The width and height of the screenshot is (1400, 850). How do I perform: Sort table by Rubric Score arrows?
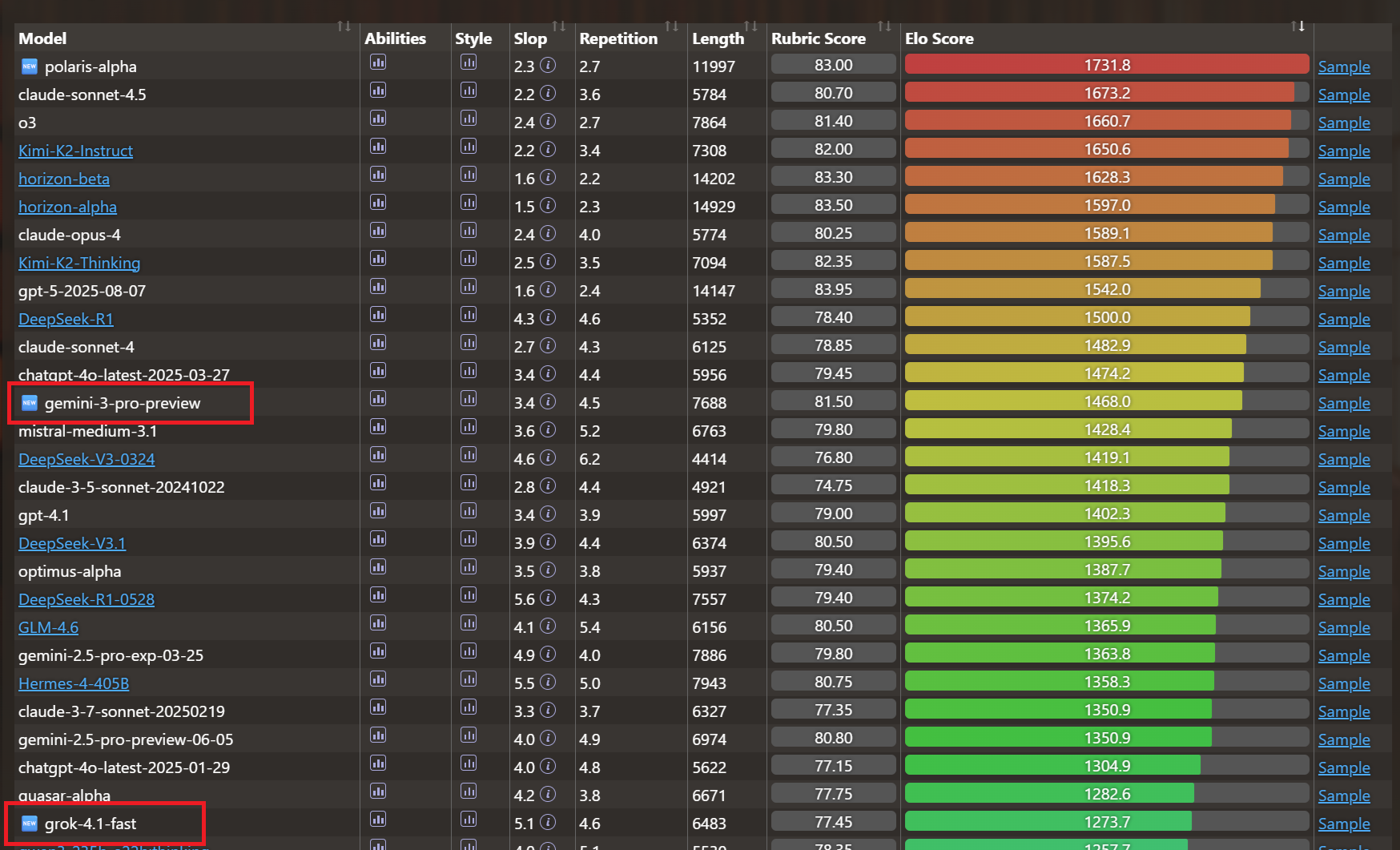pos(884,26)
